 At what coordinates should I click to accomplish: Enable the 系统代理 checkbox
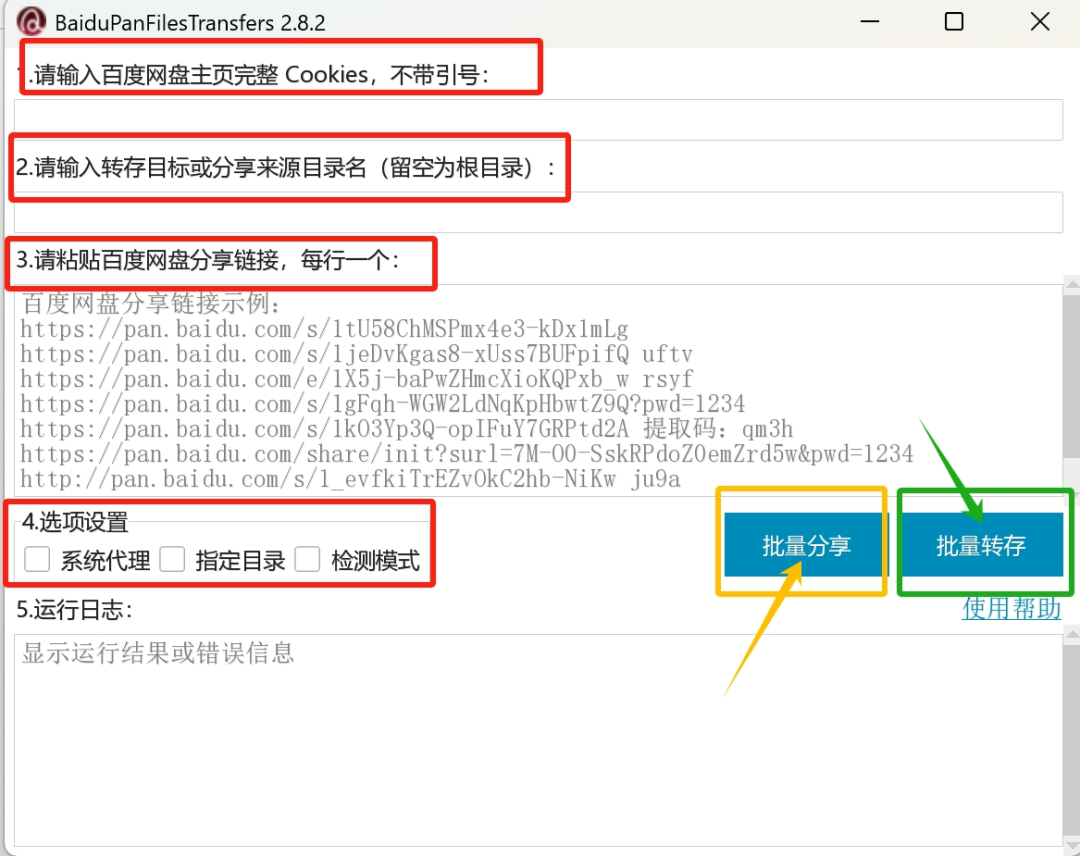[37, 559]
